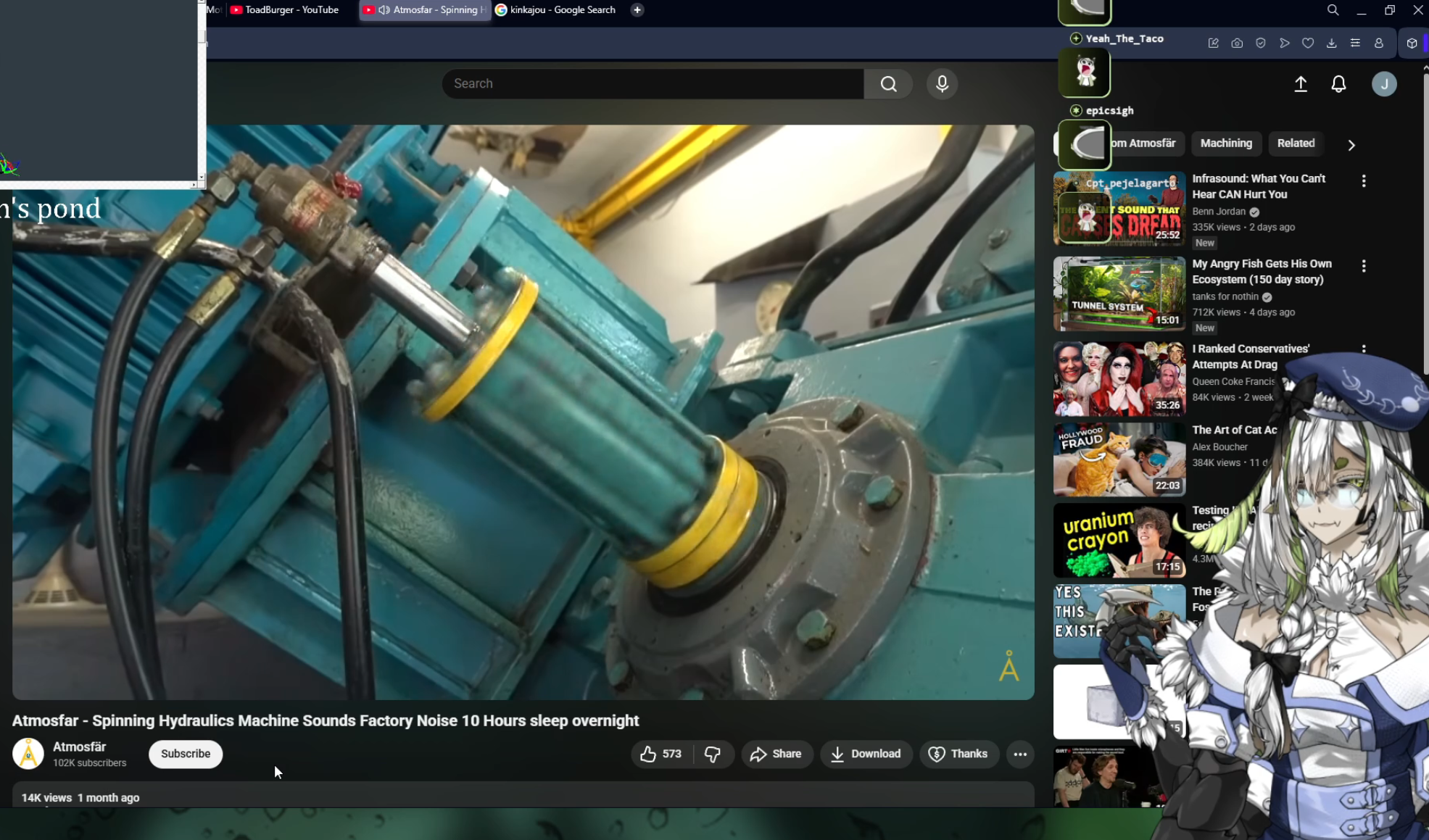Image resolution: width=1429 pixels, height=840 pixels.
Task: Select the Related filter chip
Action: (1296, 144)
